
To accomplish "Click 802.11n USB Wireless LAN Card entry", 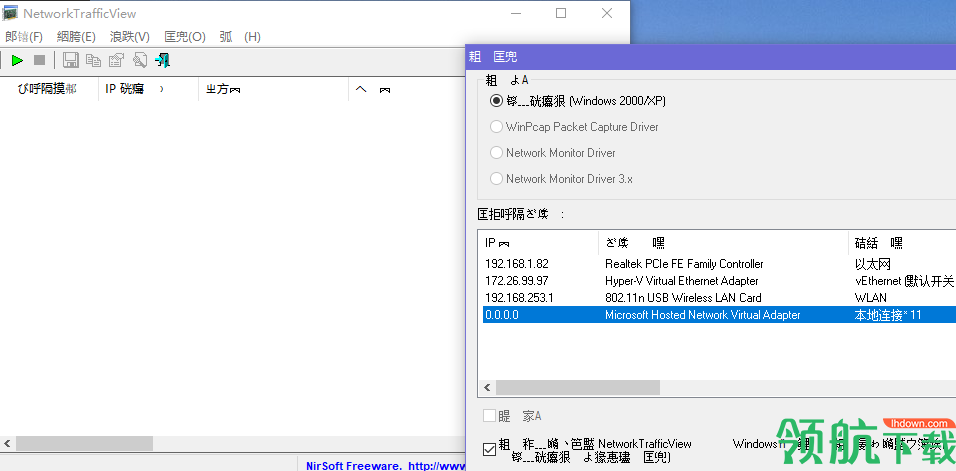I will click(x=683, y=298).
